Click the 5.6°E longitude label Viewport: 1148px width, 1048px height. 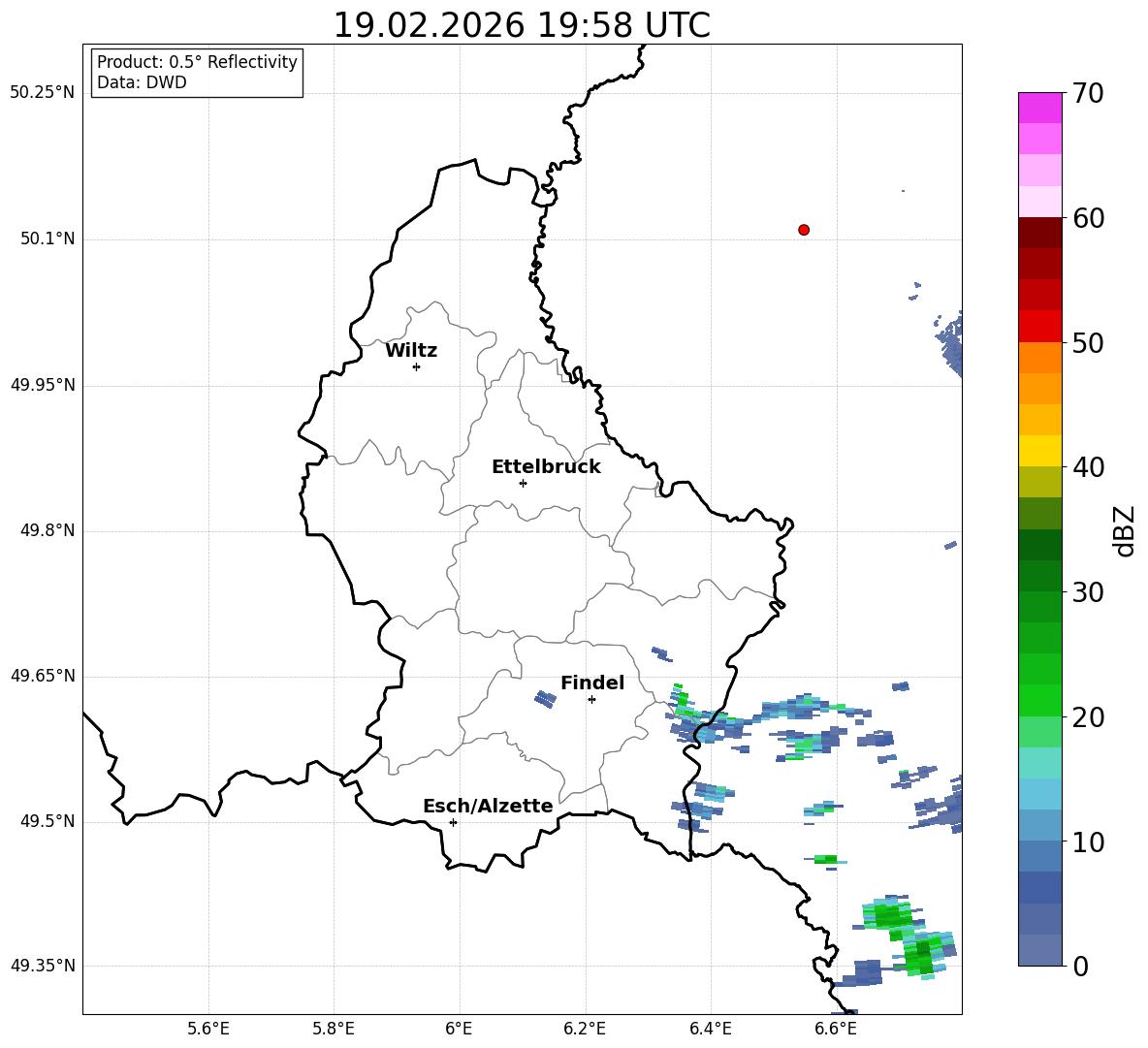(208, 1029)
